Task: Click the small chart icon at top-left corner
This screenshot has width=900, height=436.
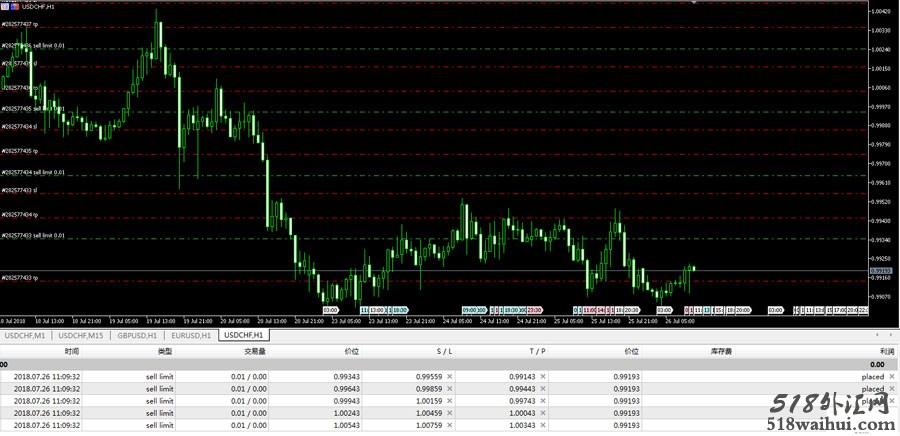Action: click(4, 6)
